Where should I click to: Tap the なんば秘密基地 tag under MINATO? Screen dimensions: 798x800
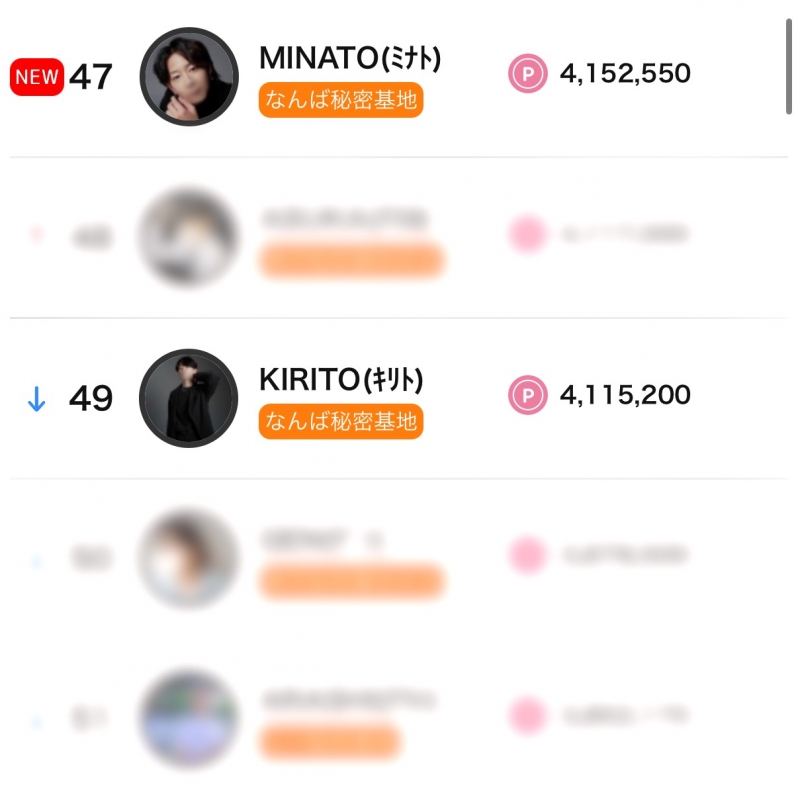(341, 100)
